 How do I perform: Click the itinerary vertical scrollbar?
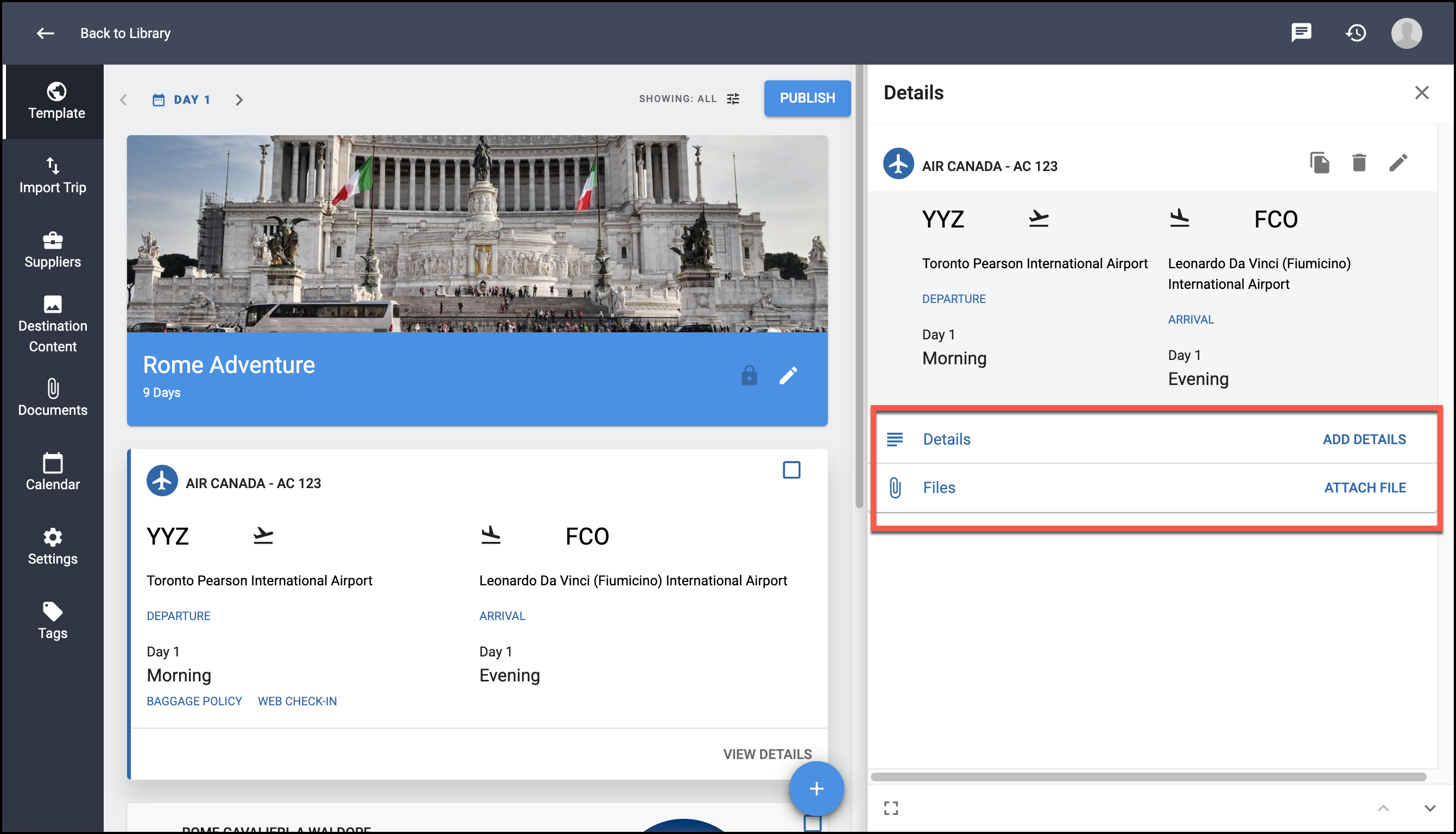click(859, 286)
